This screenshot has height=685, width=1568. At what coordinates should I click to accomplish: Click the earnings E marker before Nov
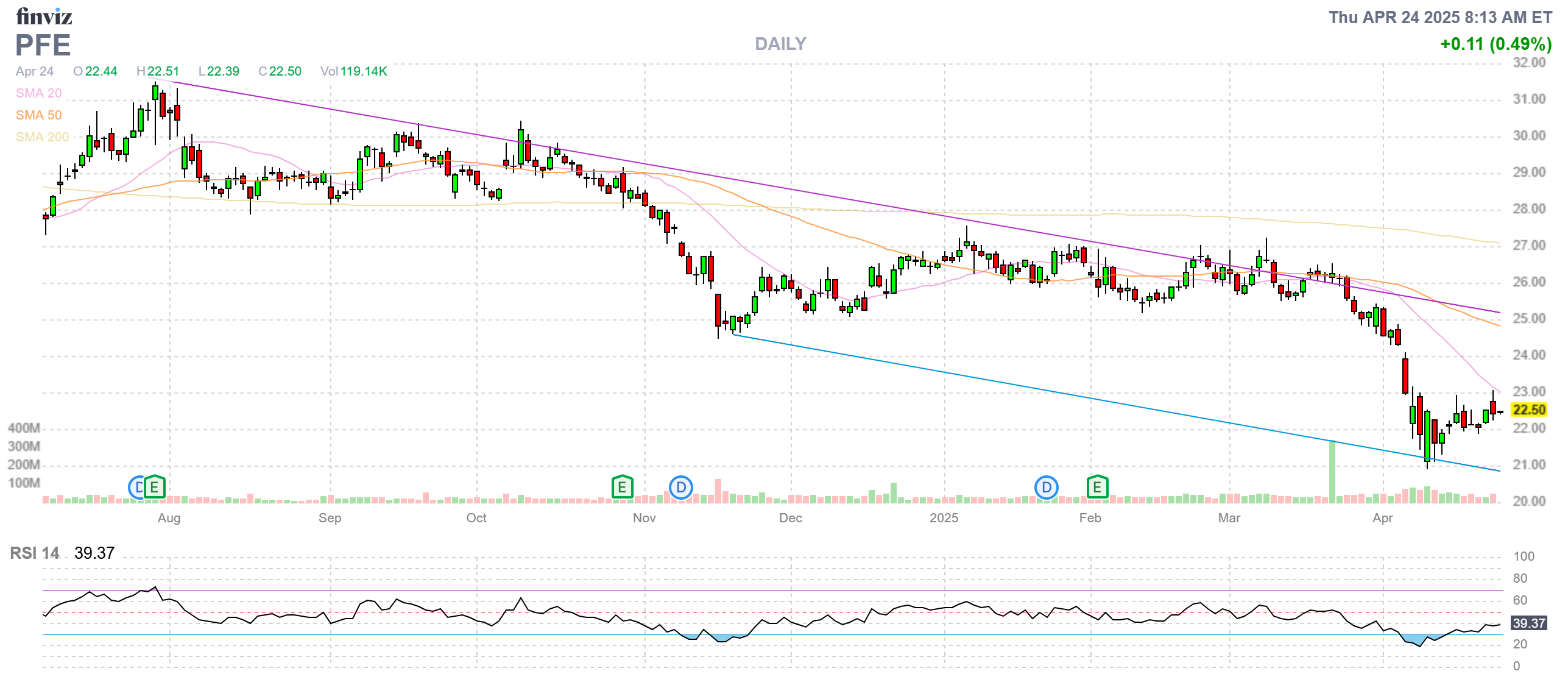point(622,487)
